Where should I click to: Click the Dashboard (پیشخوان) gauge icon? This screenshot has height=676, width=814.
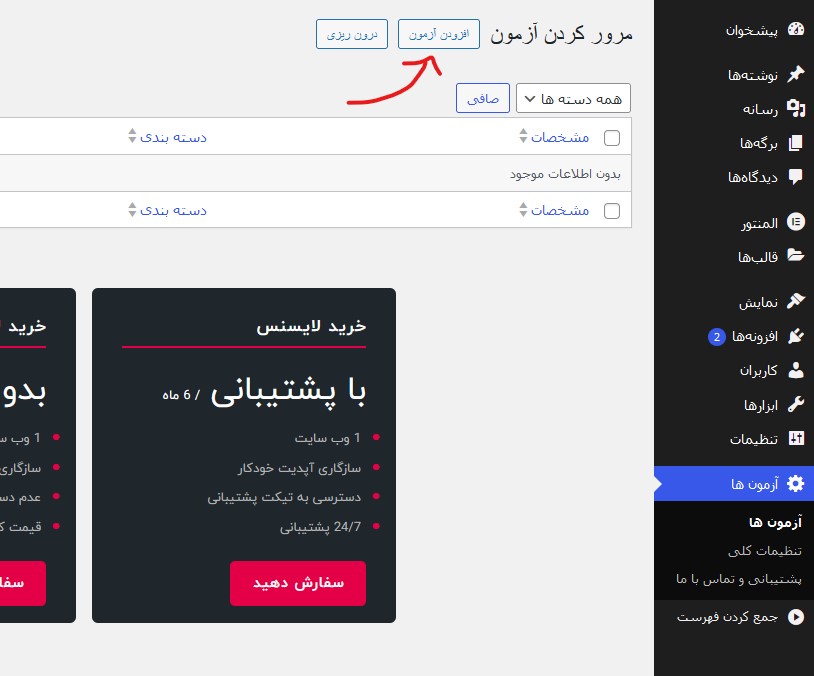(795, 30)
